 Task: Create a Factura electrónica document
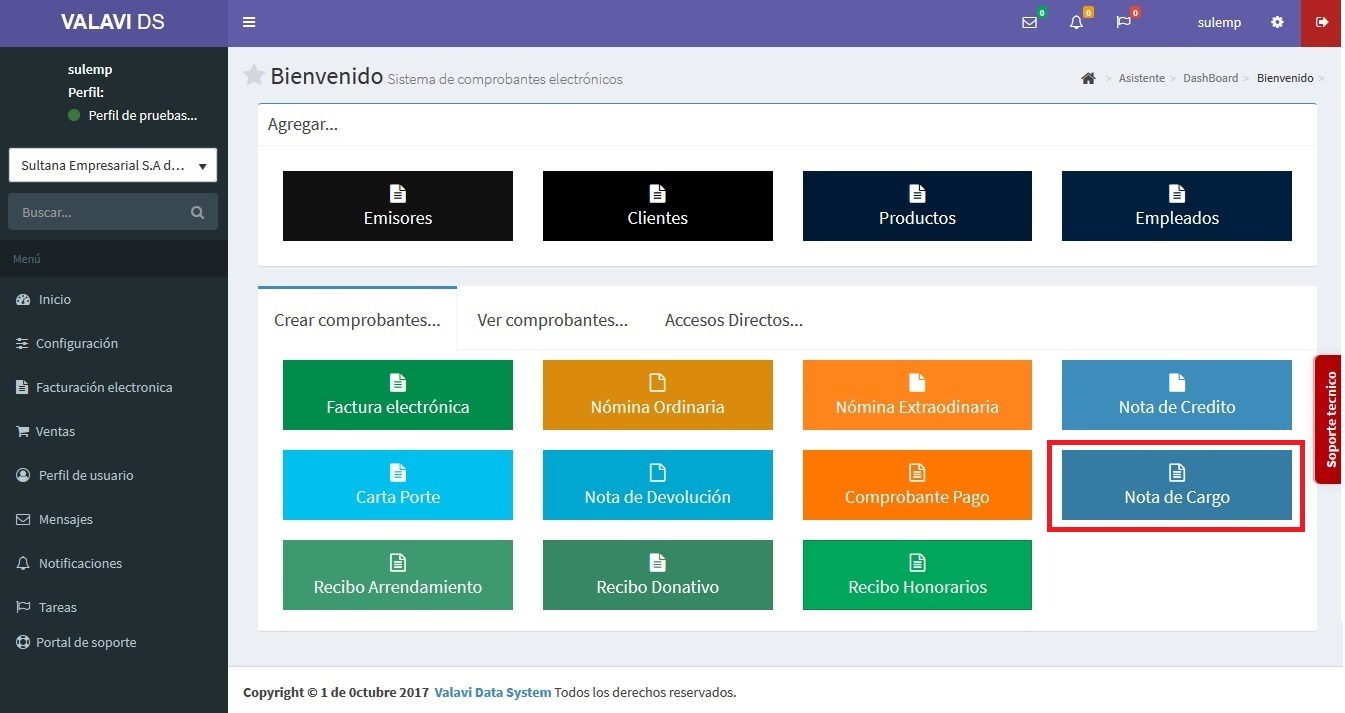click(x=397, y=395)
